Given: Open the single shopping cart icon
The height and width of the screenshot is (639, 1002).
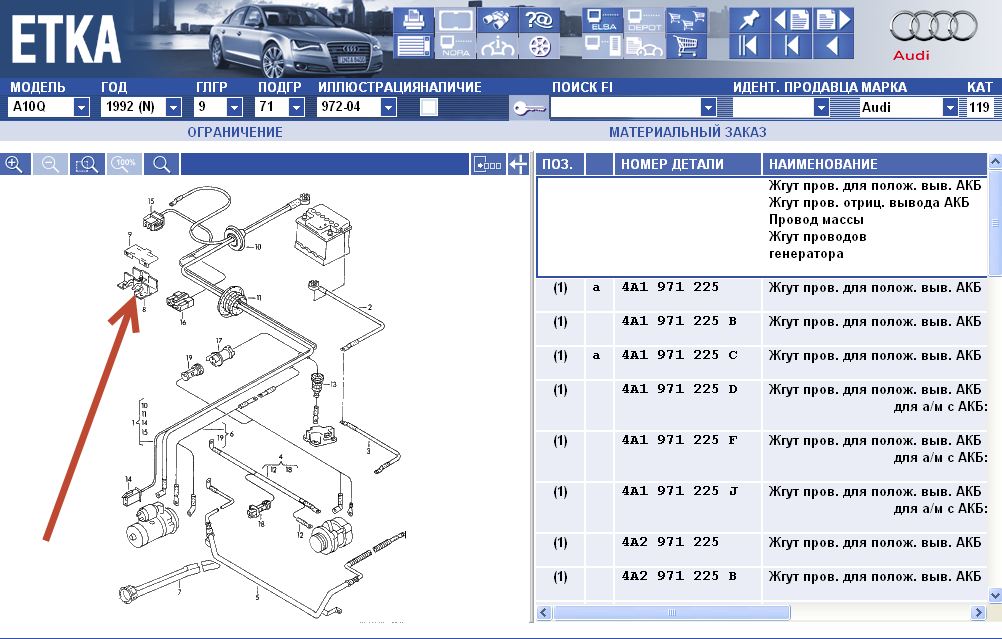Looking at the screenshot, I should (x=685, y=46).
